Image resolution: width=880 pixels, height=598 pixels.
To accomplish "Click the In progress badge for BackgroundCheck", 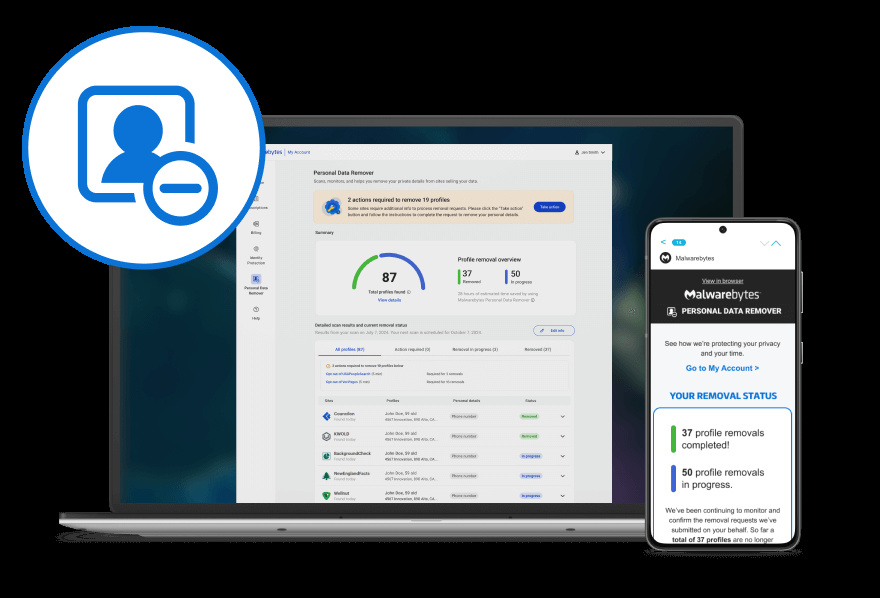I will pyautogui.click(x=531, y=456).
